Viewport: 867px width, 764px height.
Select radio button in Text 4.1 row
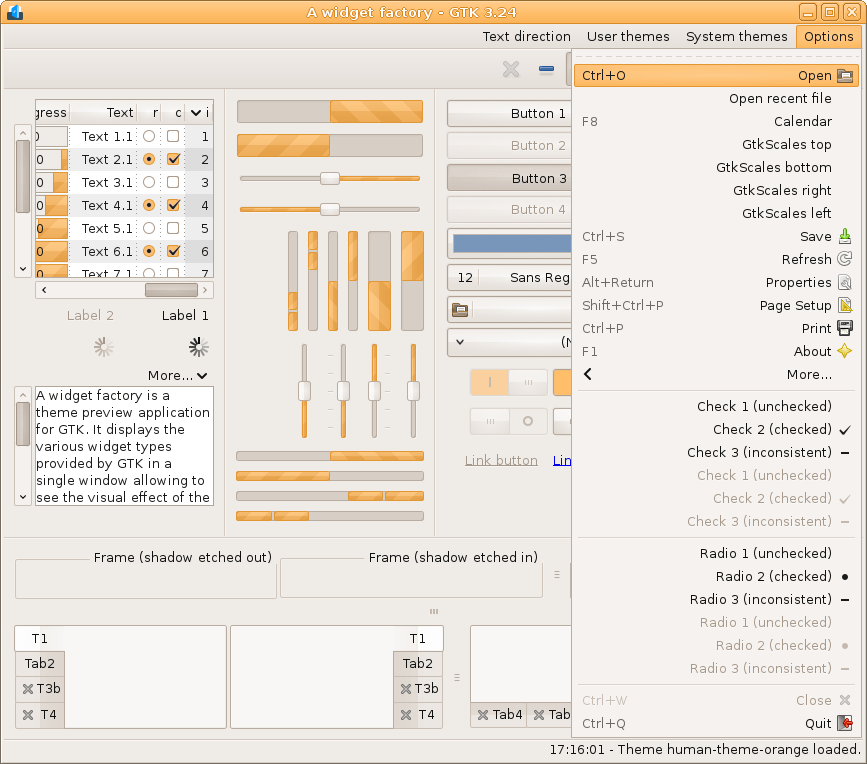(149, 205)
